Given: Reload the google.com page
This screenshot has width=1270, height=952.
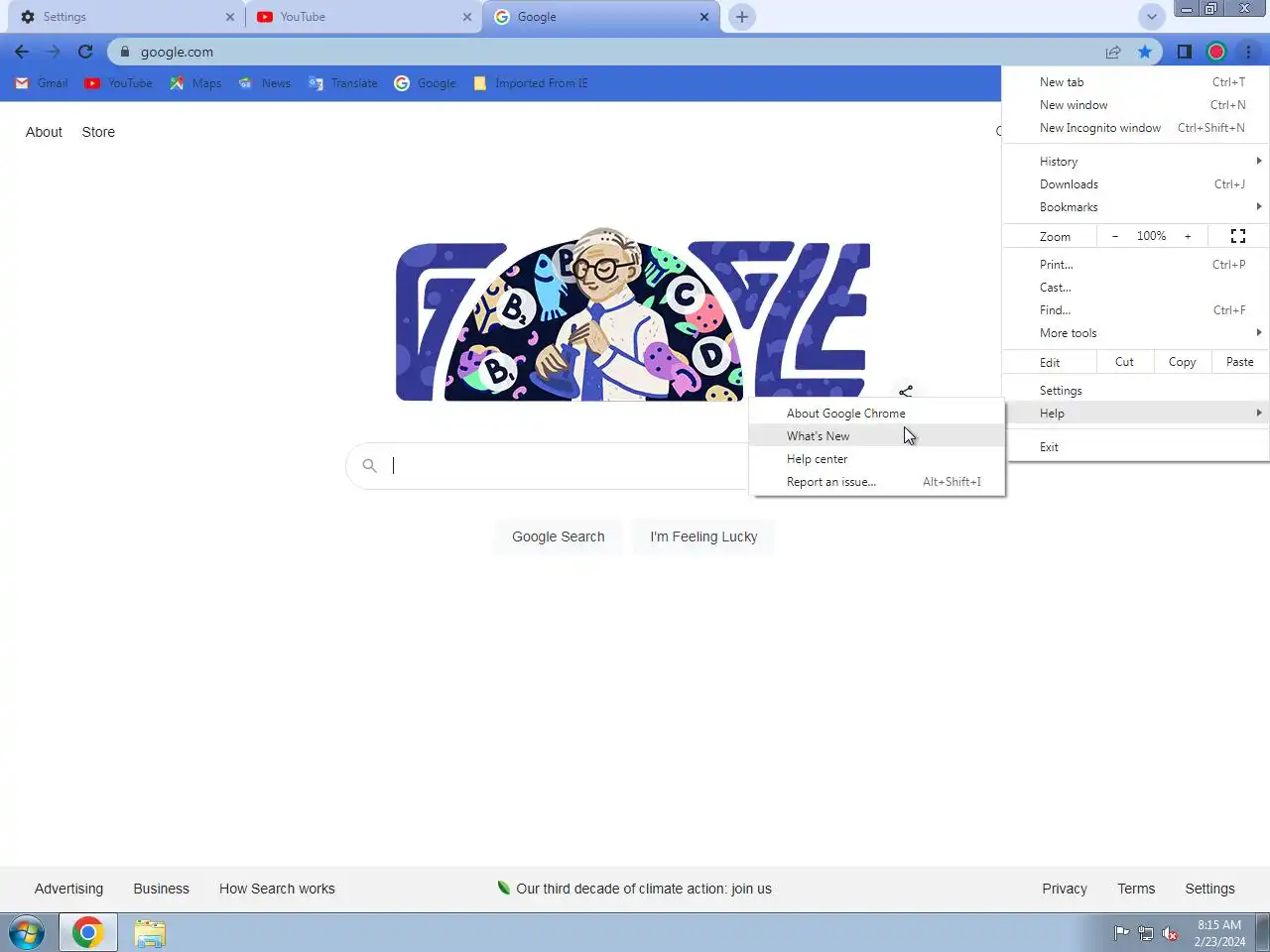Looking at the screenshot, I should point(85,52).
